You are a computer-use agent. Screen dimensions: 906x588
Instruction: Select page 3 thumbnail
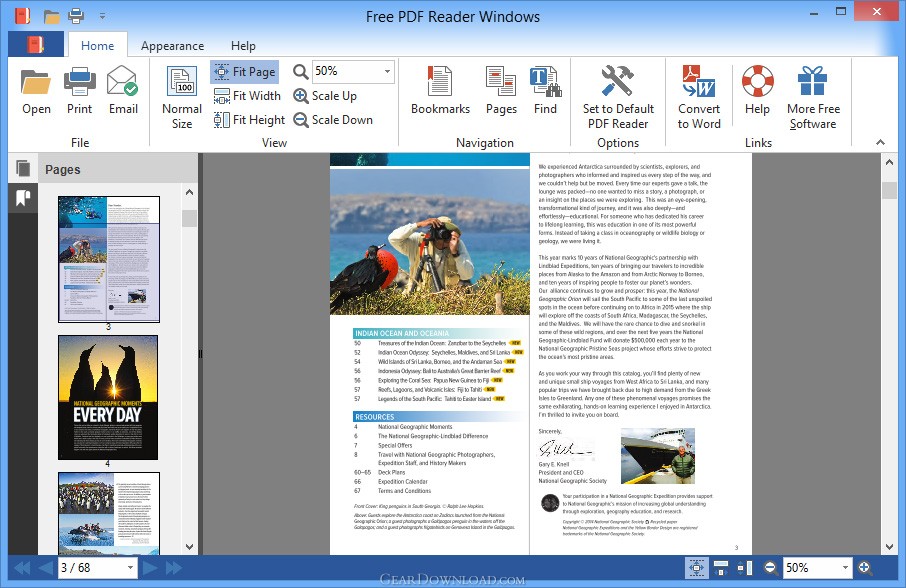point(109,259)
